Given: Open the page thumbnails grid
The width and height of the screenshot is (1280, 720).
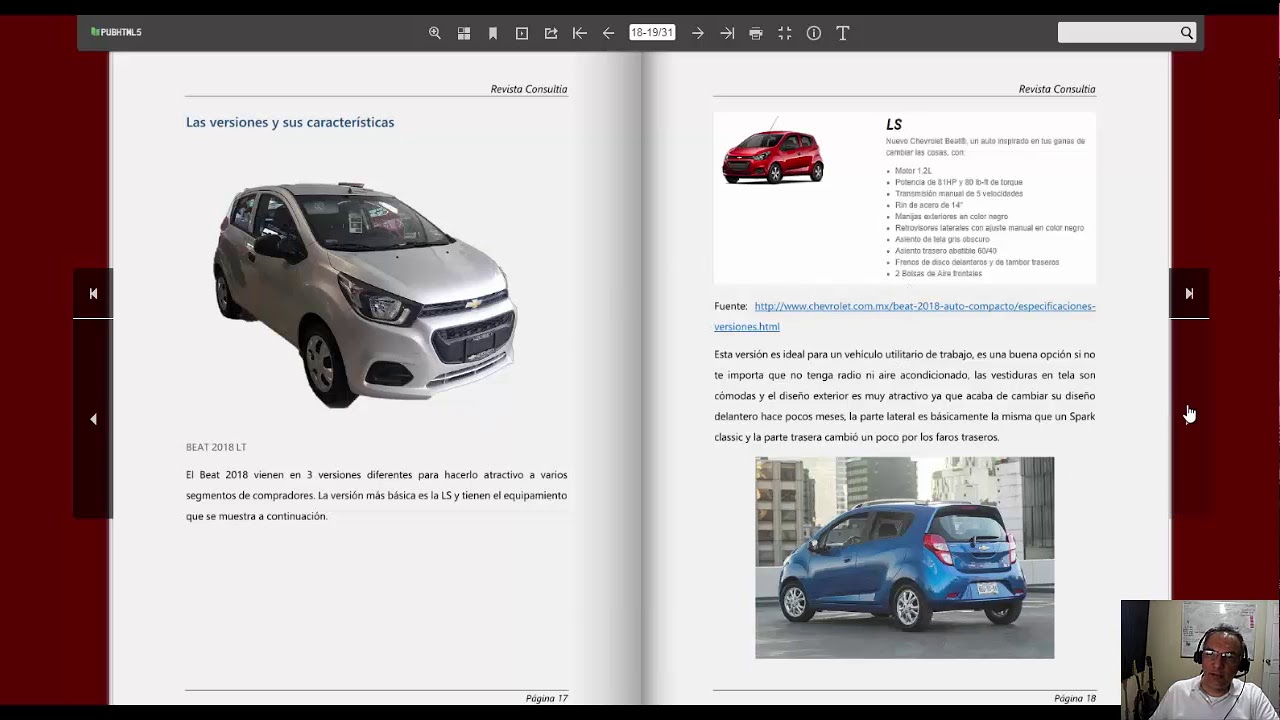Looking at the screenshot, I should pos(464,33).
